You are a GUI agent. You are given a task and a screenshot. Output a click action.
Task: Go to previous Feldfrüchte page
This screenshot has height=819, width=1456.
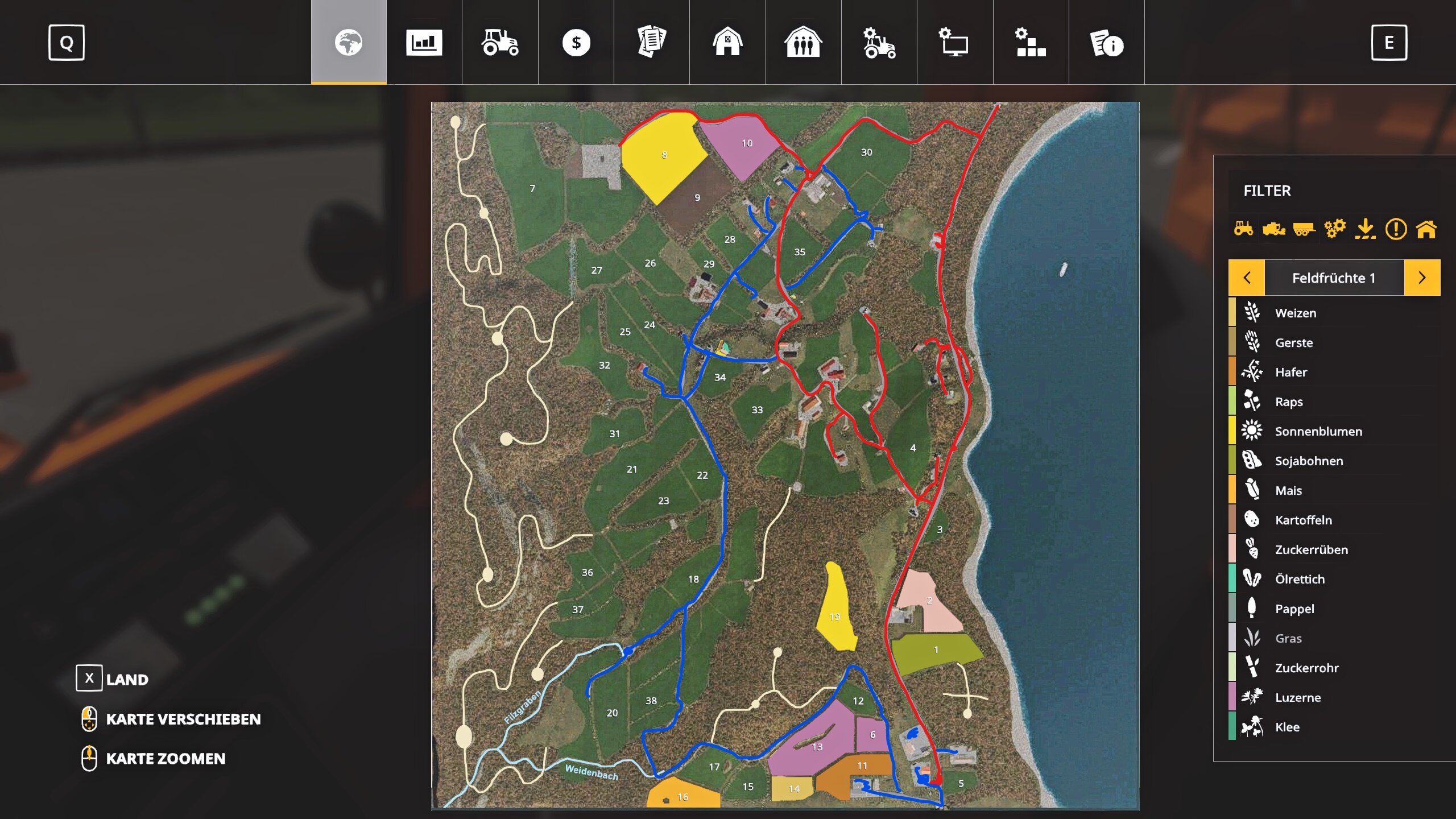click(x=1247, y=278)
